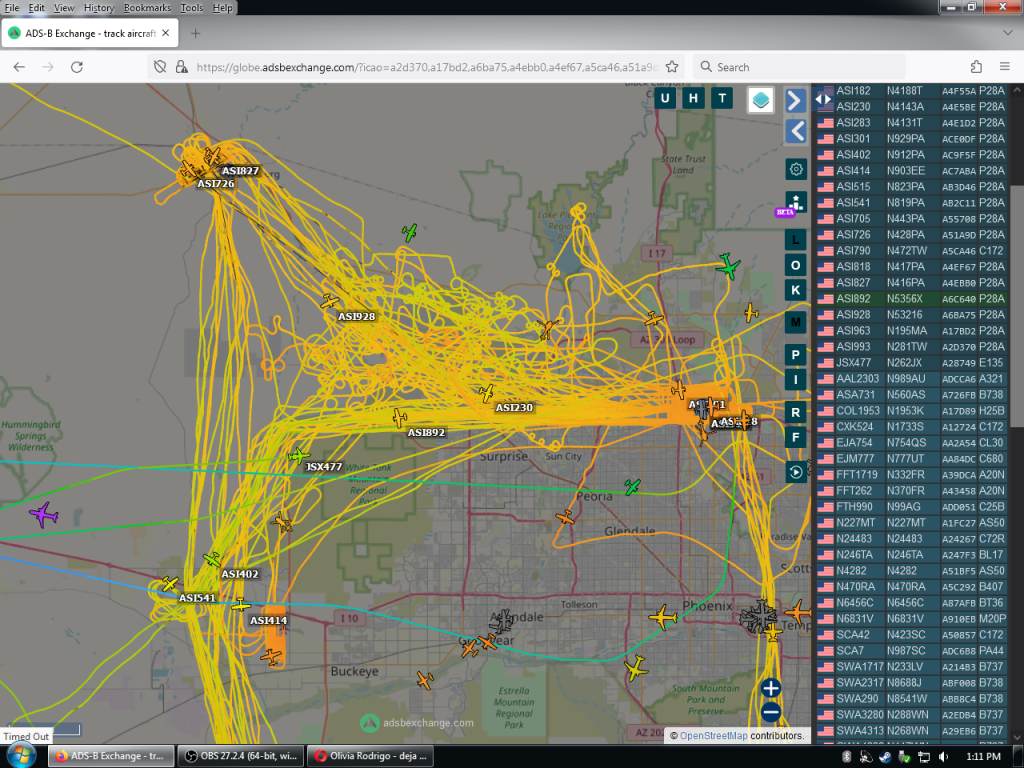Viewport: 1024px width, 768px height.
Task: Select the ASI928 aircraft icon on map
Action: [330, 301]
